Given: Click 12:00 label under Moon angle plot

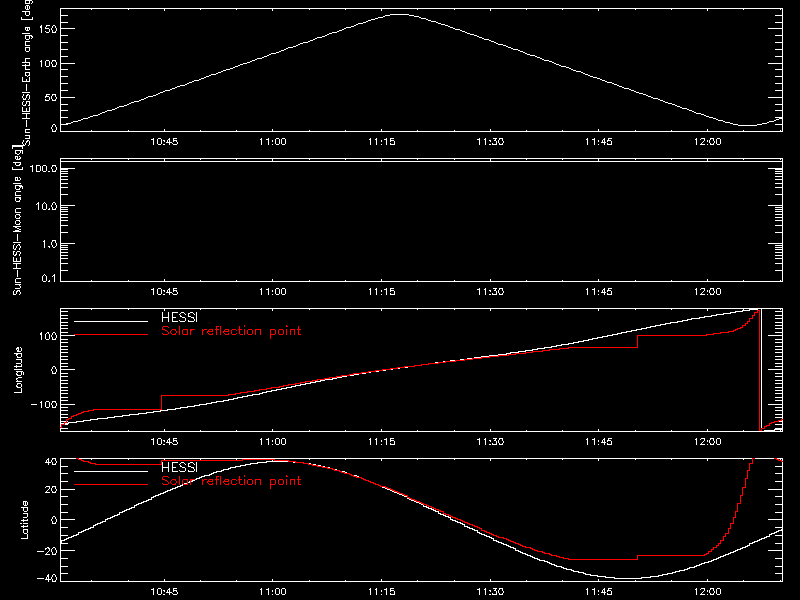Looking at the screenshot, I should 708,291.
